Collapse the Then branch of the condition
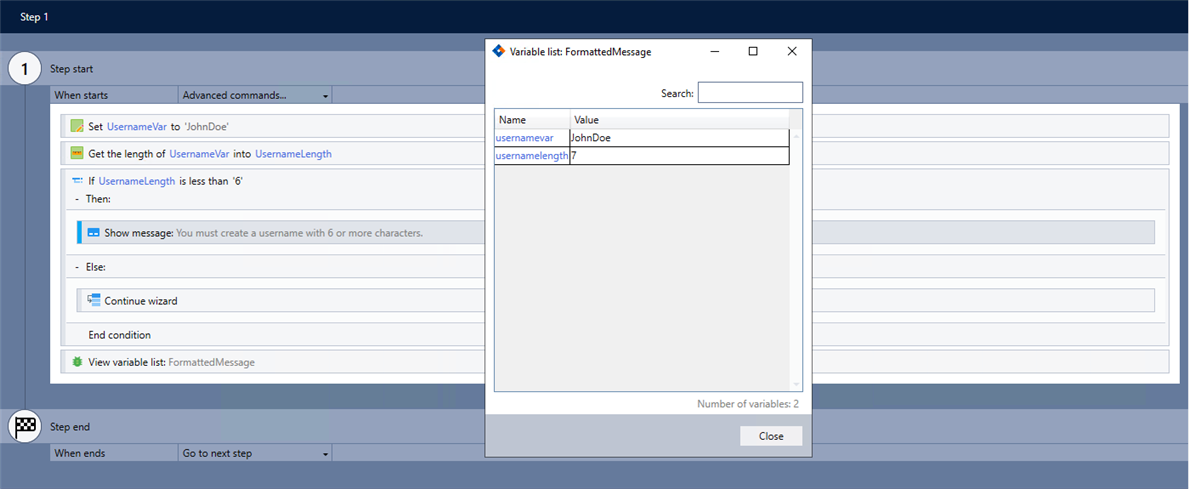 pos(77,199)
